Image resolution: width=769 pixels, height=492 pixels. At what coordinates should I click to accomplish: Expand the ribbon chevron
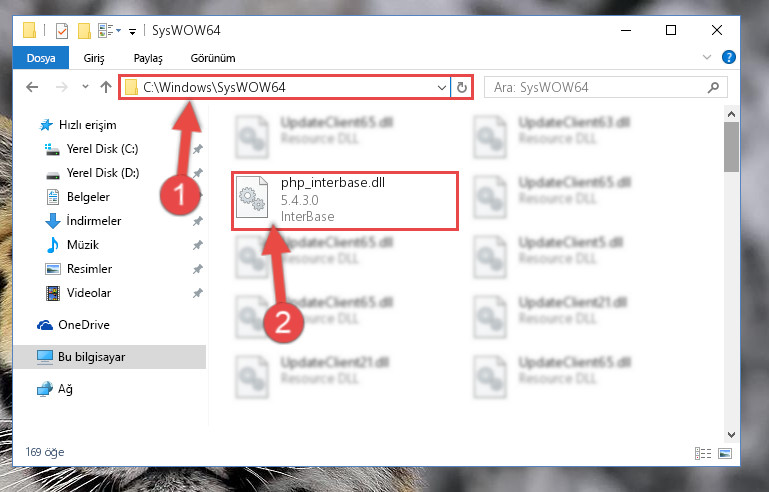point(707,57)
